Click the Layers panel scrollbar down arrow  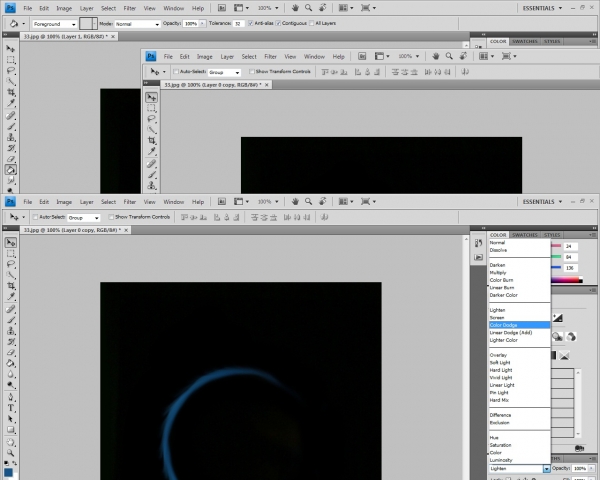(578, 434)
